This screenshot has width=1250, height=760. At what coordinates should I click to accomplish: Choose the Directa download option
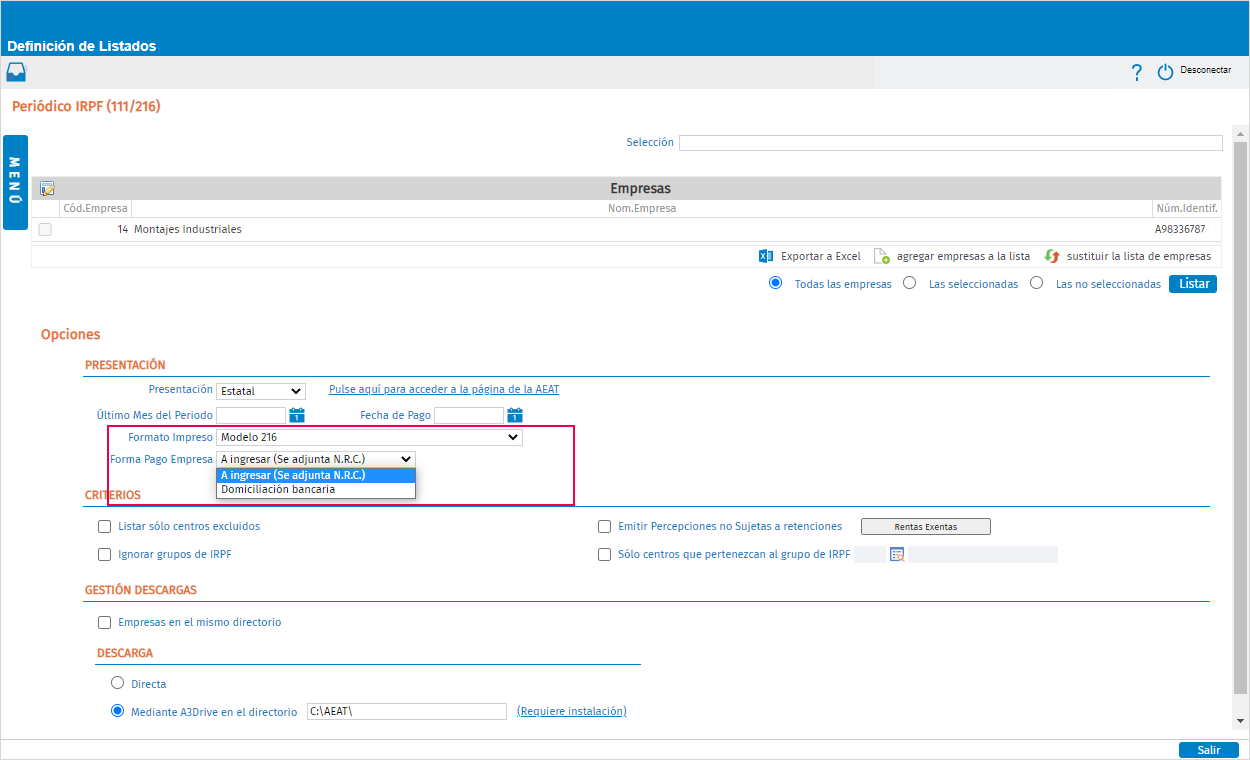point(117,683)
